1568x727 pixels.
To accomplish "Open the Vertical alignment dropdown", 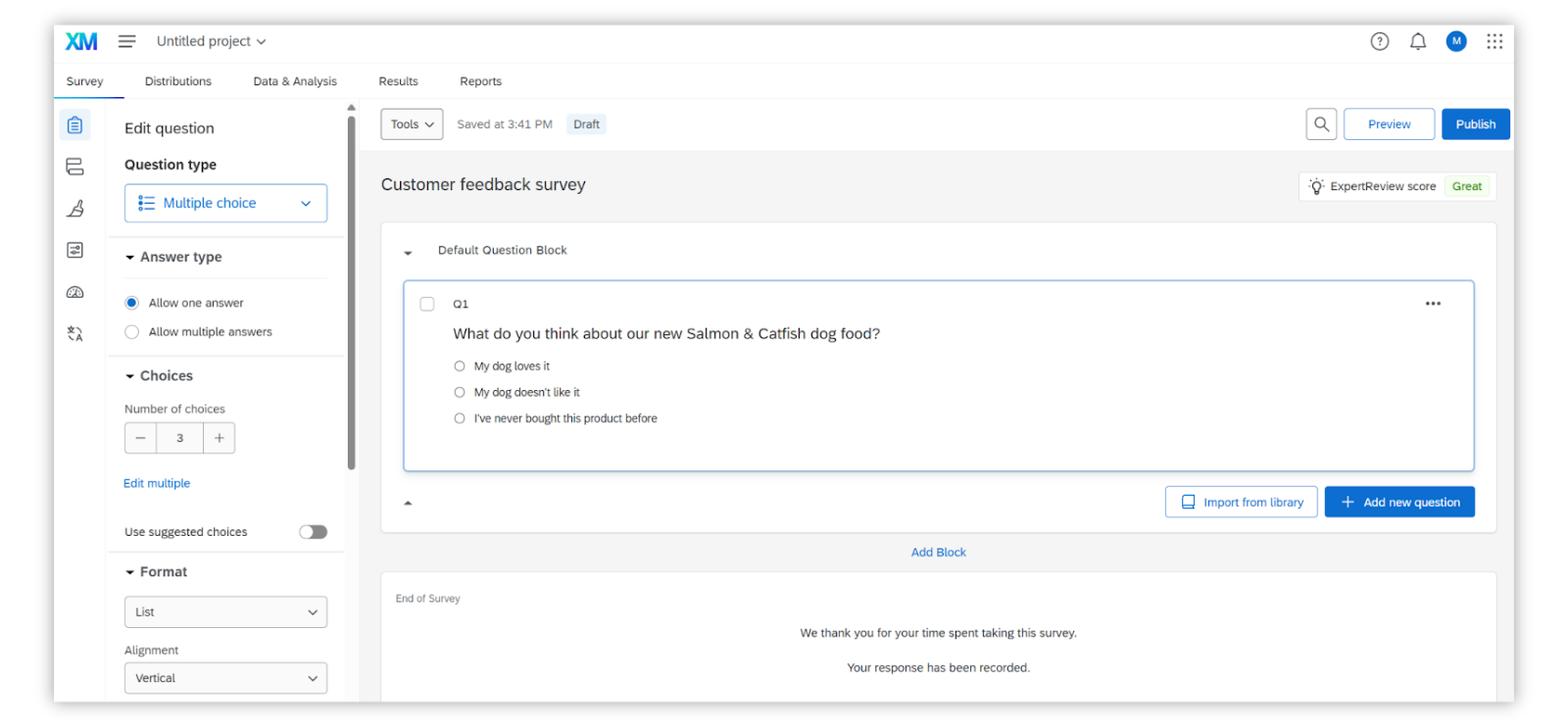I will click(225, 678).
